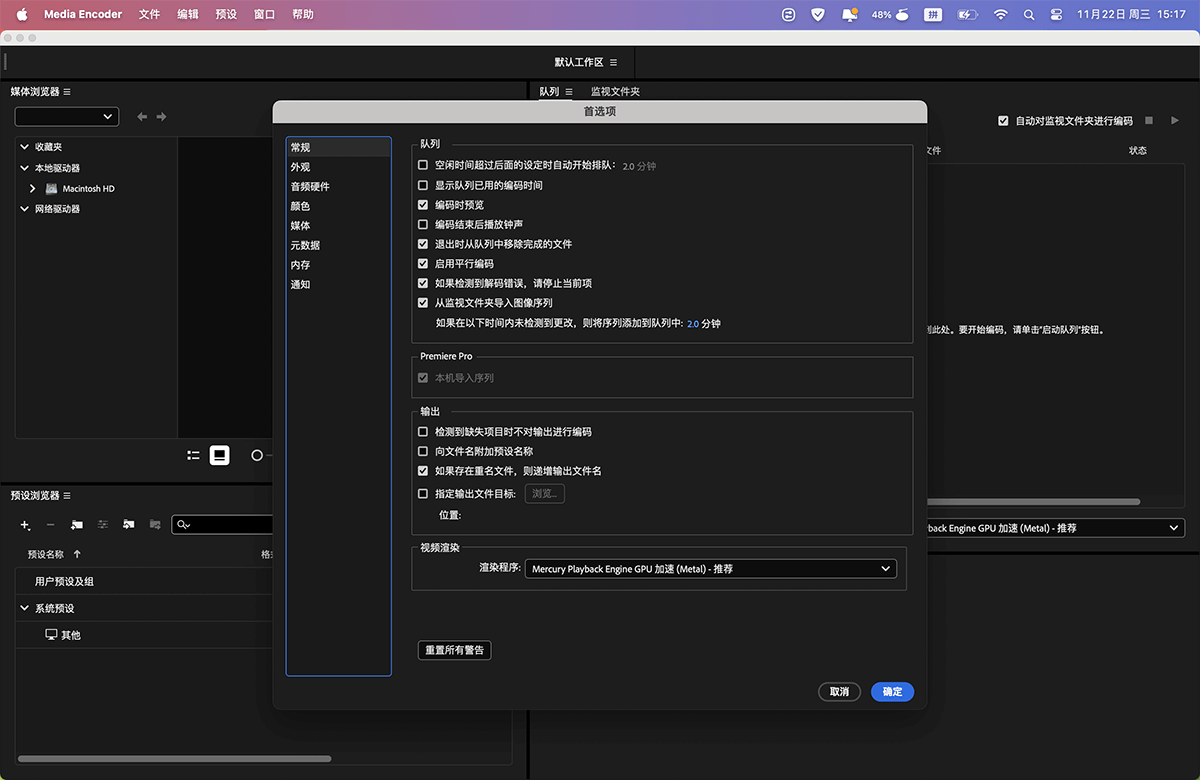Switch the media browser to thumbnail view
1200x780 pixels.
(220, 455)
